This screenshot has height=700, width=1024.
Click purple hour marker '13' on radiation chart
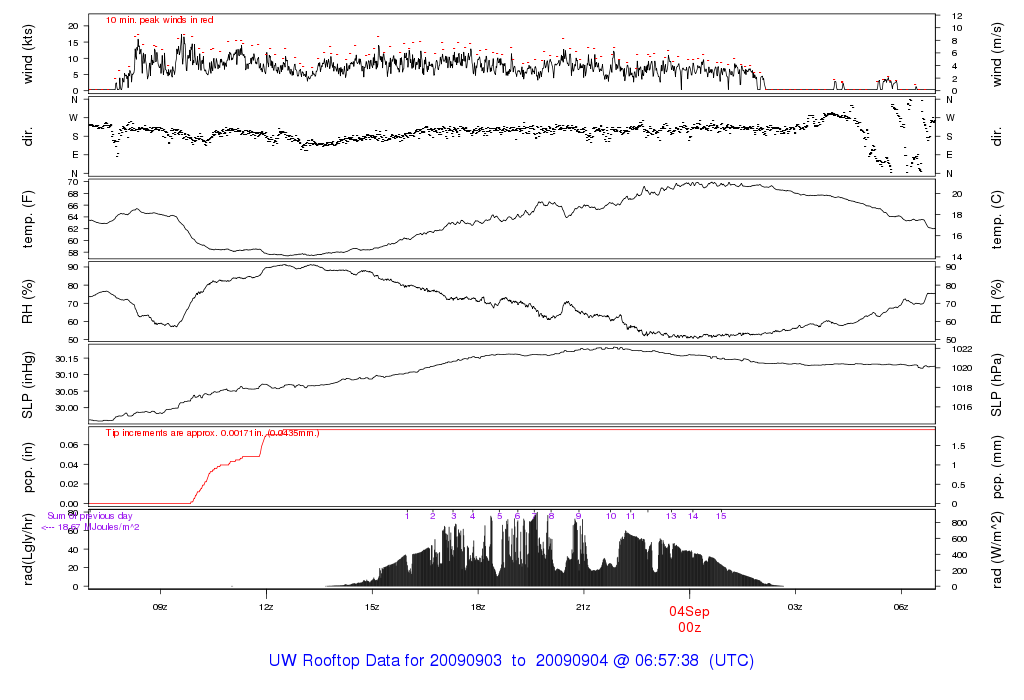point(671,516)
